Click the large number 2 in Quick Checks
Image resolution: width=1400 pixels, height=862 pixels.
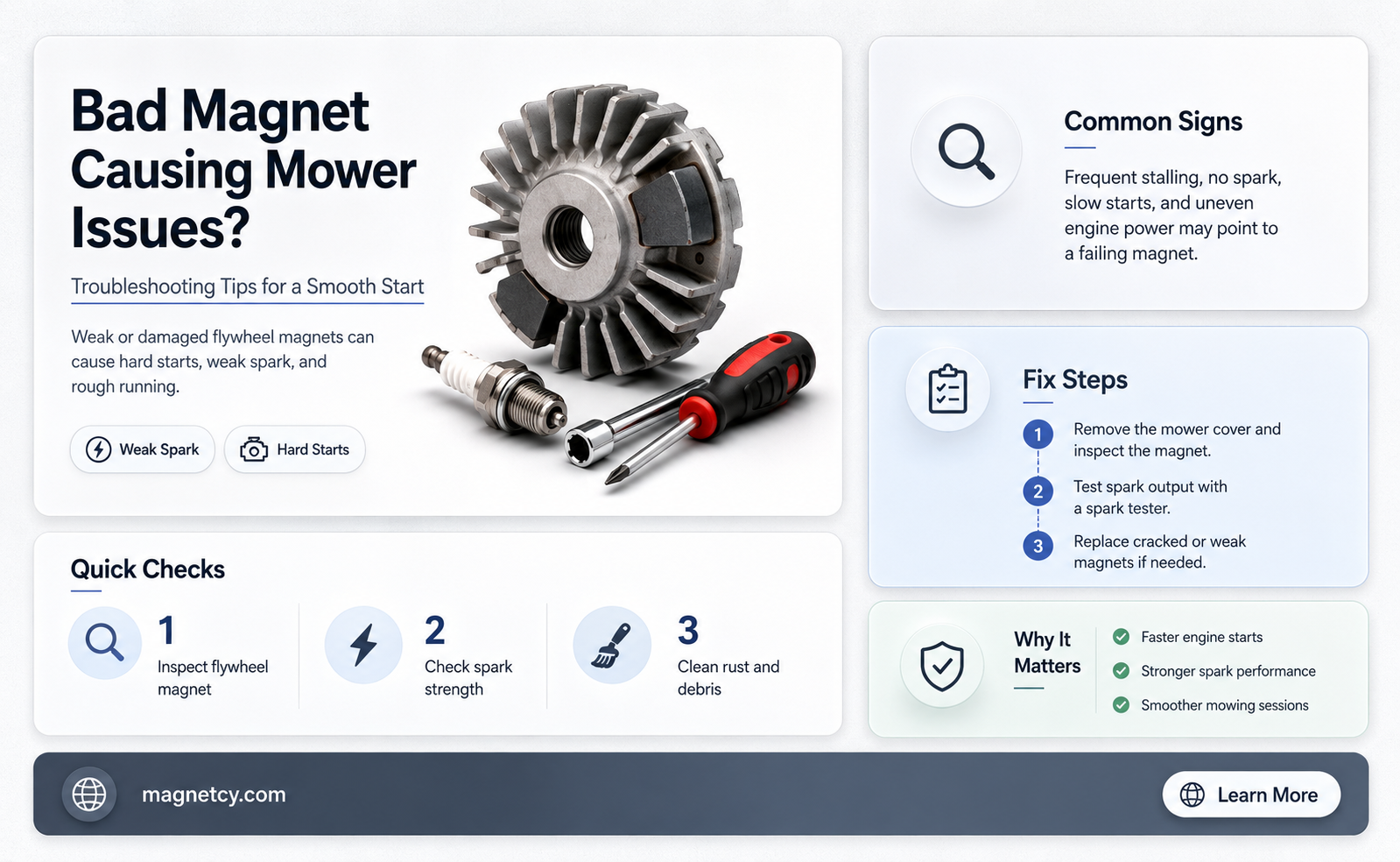(435, 630)
